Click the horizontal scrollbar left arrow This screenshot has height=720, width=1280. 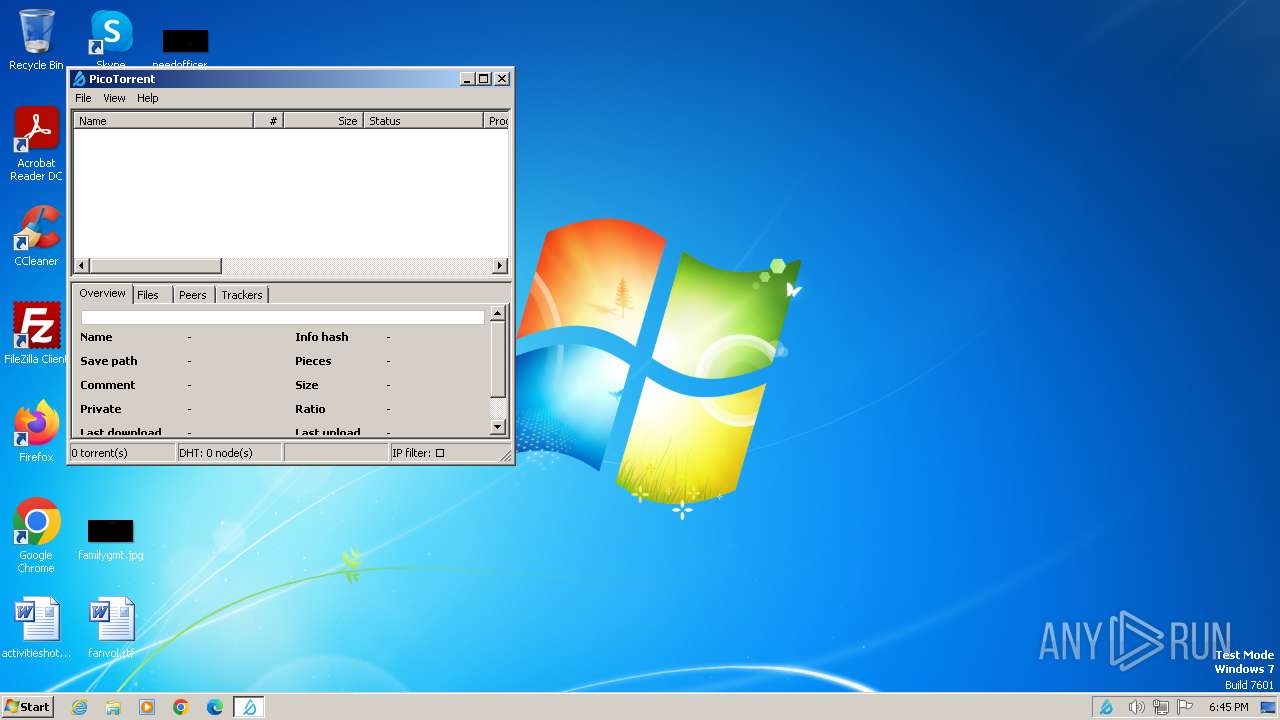pos(82,266)
